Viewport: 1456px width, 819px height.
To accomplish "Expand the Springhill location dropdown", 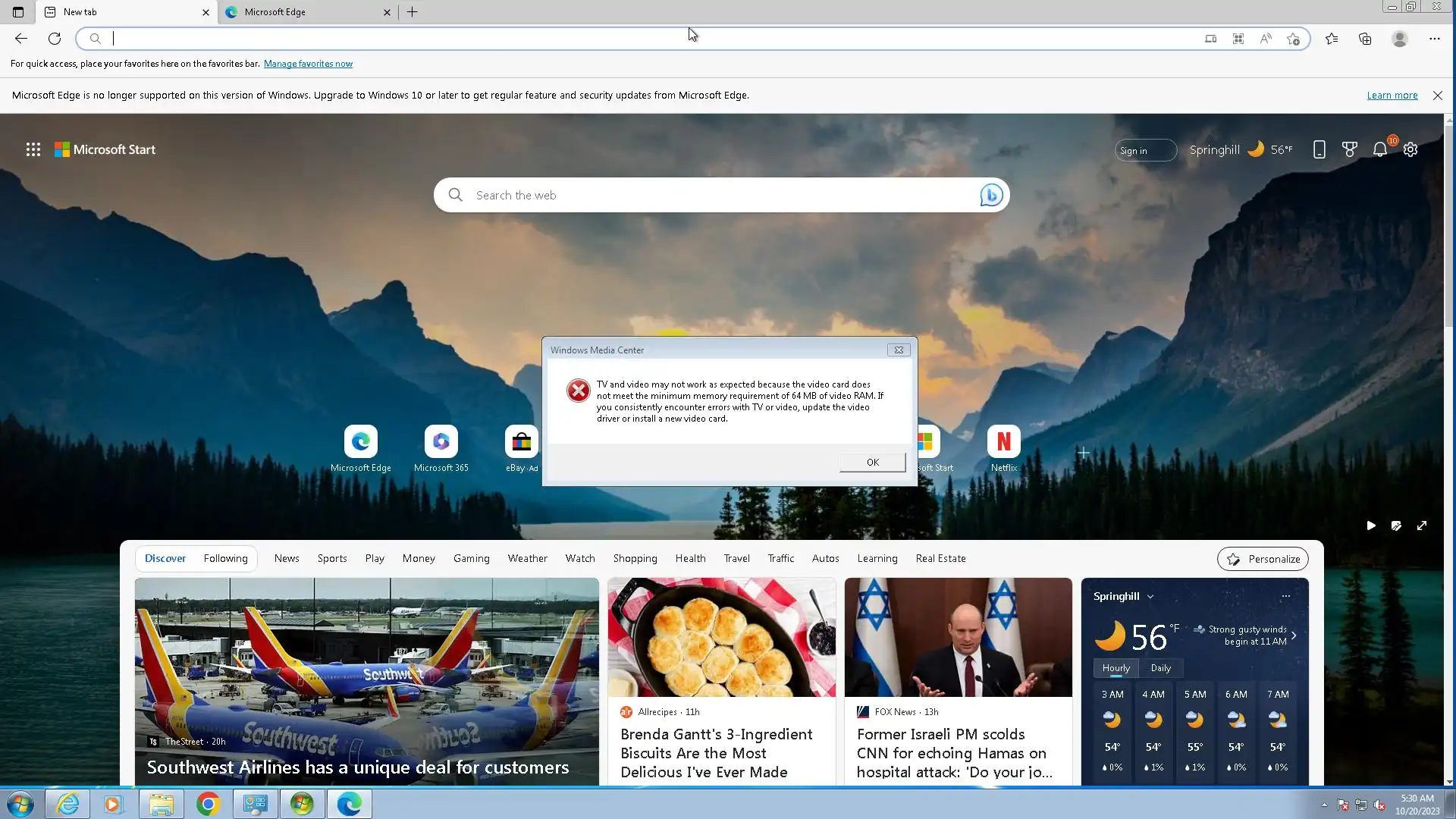I will pyautogui.click(x=1150, y=597).
